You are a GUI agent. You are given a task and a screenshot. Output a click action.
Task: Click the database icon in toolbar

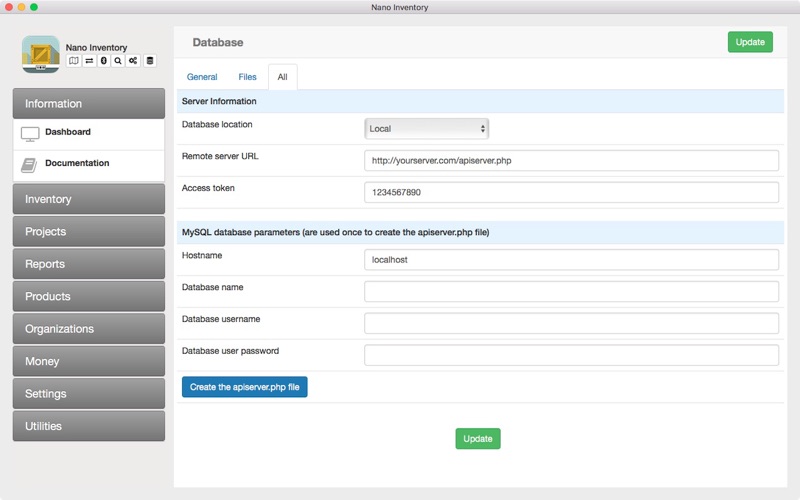pyautogui.click(x=150, y=61)
